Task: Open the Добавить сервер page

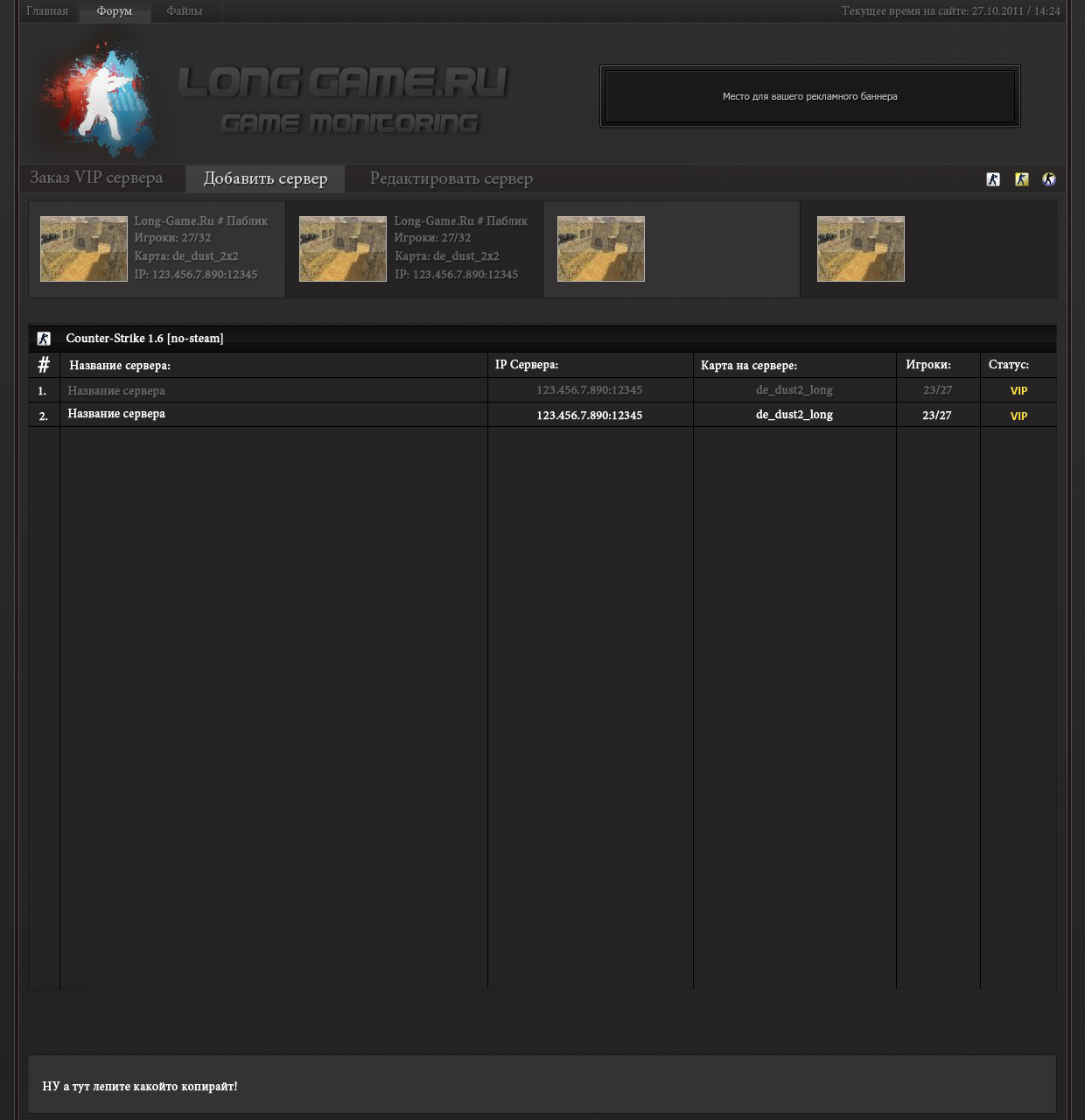Action: pyautogui.click(x=265, y=178)
